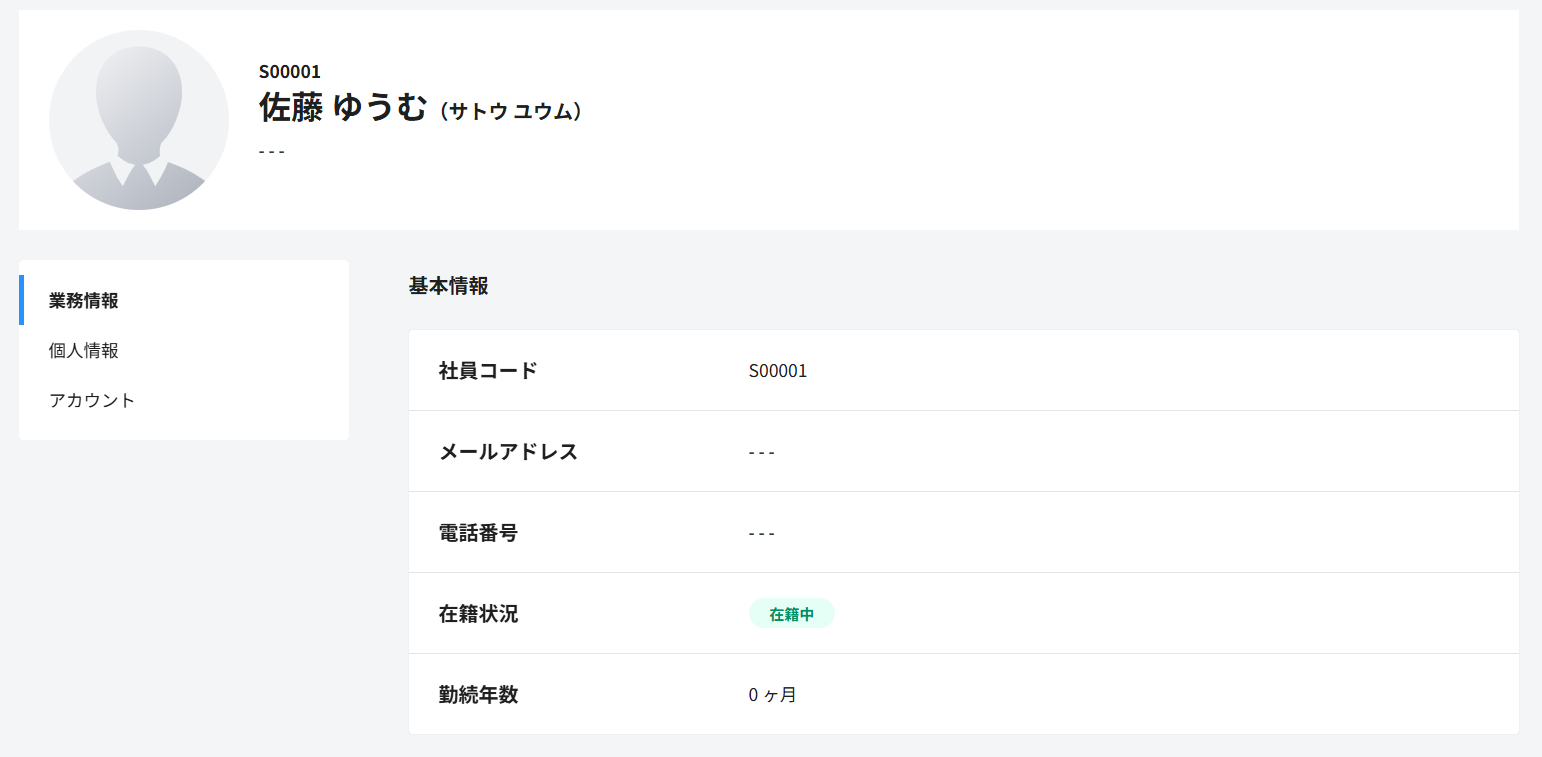Select the 業務情報 sidebar tab
This screenshot has height=757, width=1542.
click(84, 301)
